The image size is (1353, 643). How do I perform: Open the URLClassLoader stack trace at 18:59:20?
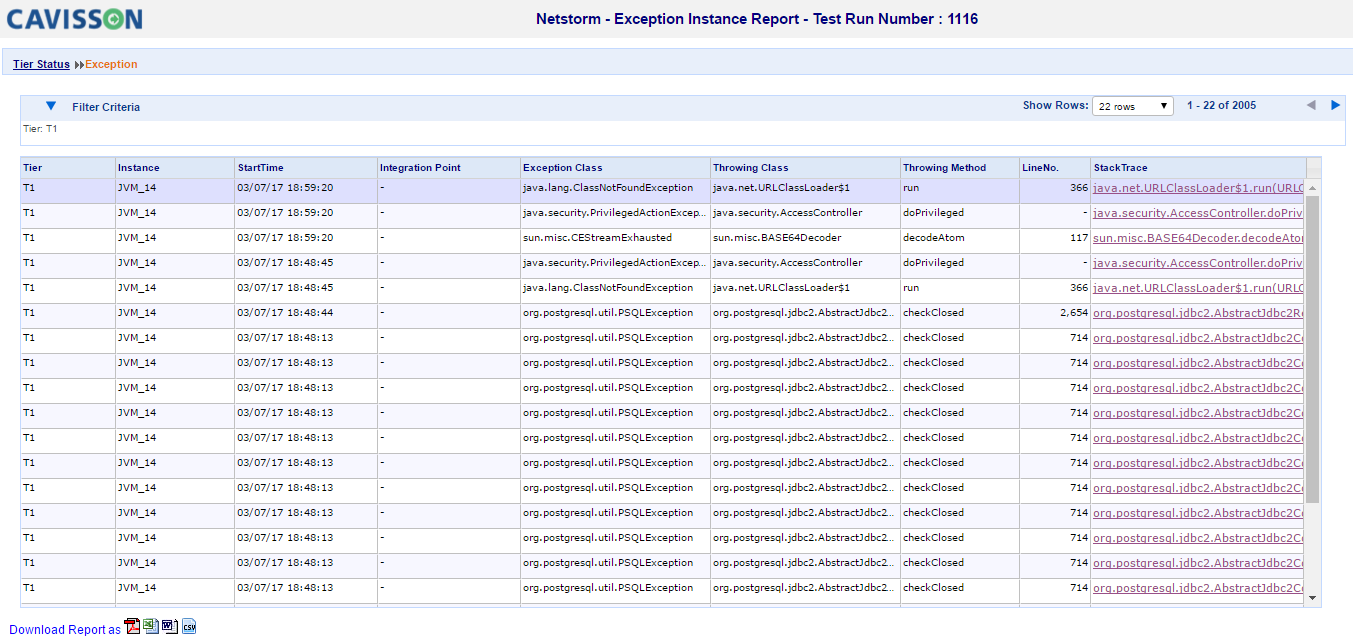pyautogui.click(x=1198, y=188)
